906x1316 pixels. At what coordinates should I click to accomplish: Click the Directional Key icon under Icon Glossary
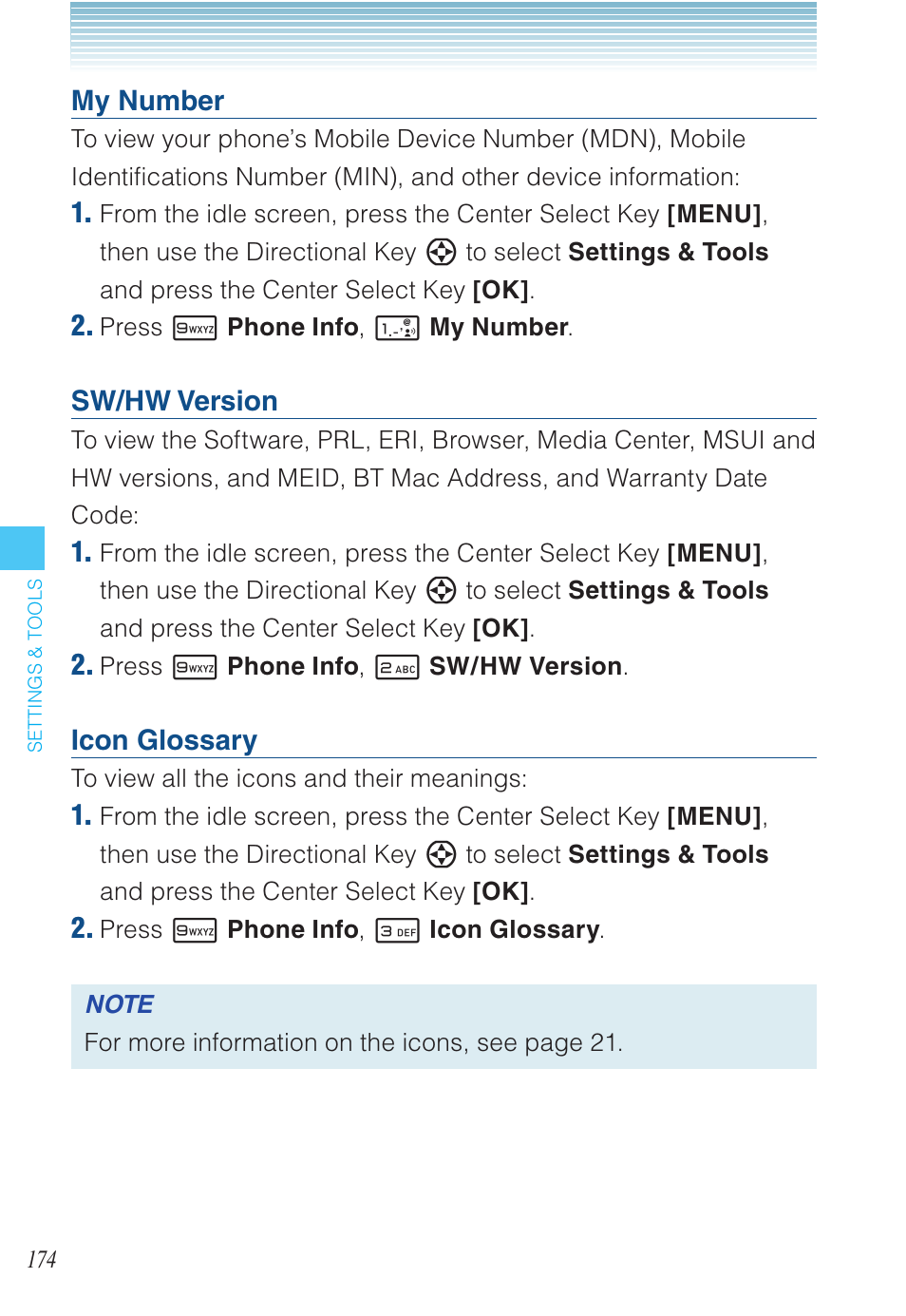click(441, 854)
